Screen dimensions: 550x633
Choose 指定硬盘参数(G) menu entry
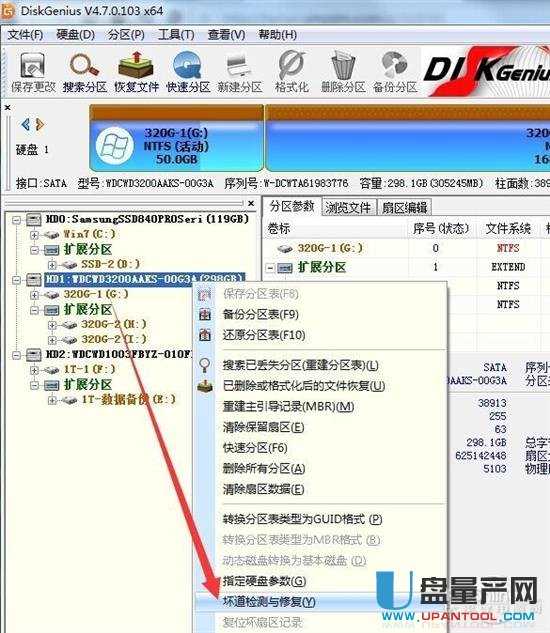point(264,582)
